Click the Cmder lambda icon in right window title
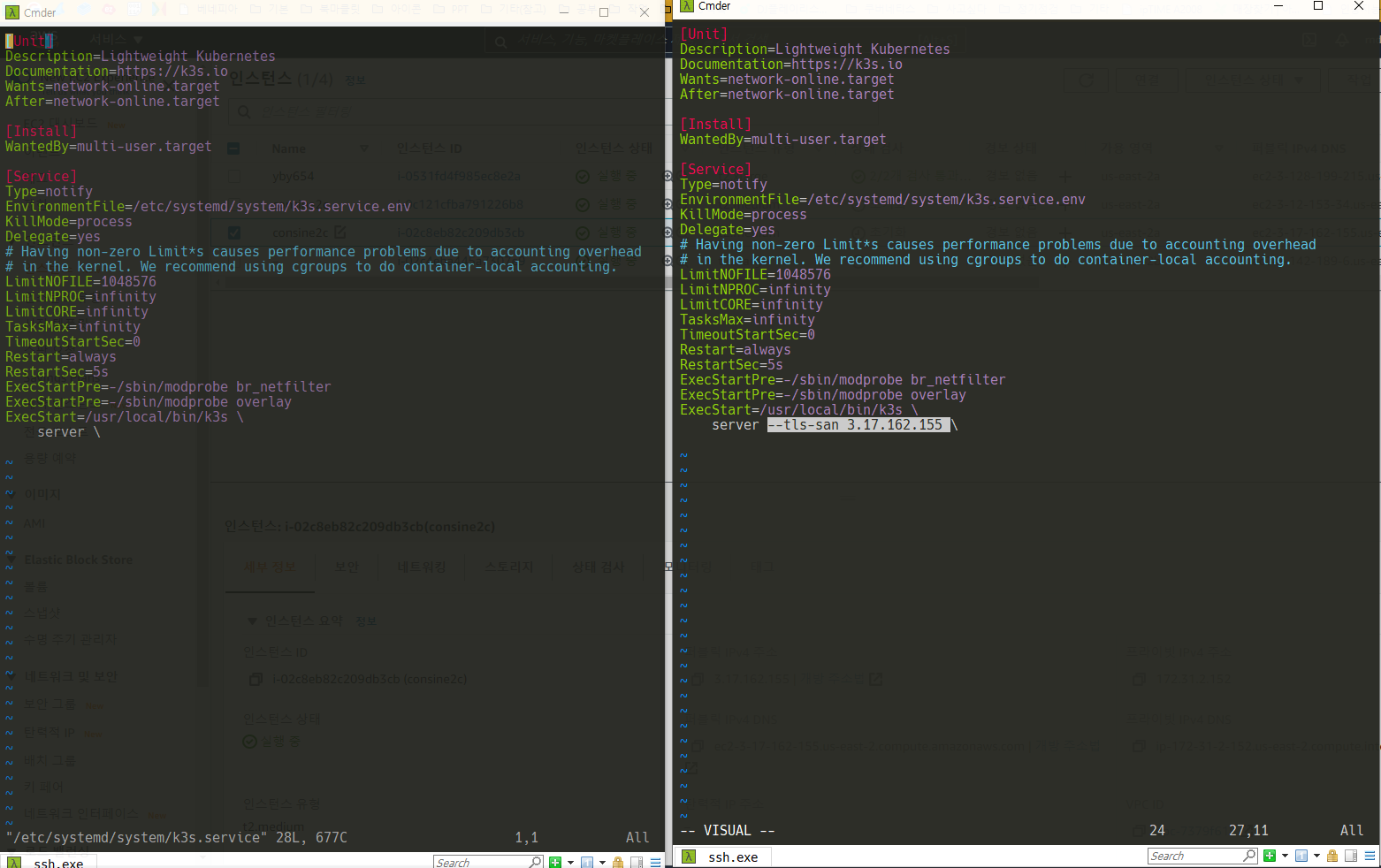Viewport: 1381px width, 868px height. pyautogui.click(x=687, y=6)
